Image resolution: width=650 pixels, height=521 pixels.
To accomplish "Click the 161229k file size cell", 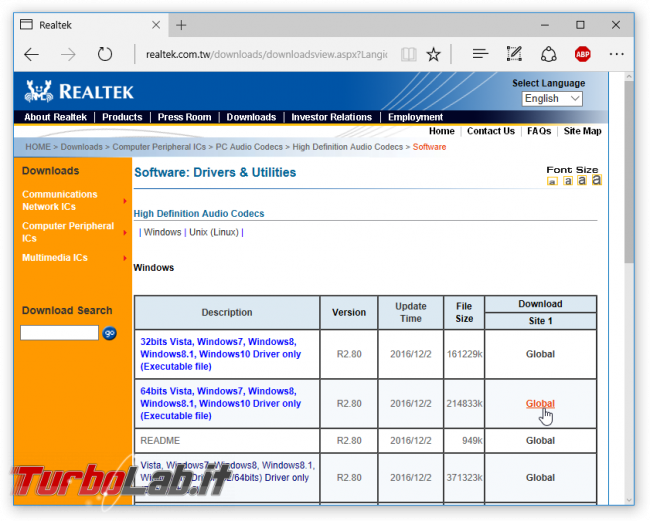I will point(464,354).
